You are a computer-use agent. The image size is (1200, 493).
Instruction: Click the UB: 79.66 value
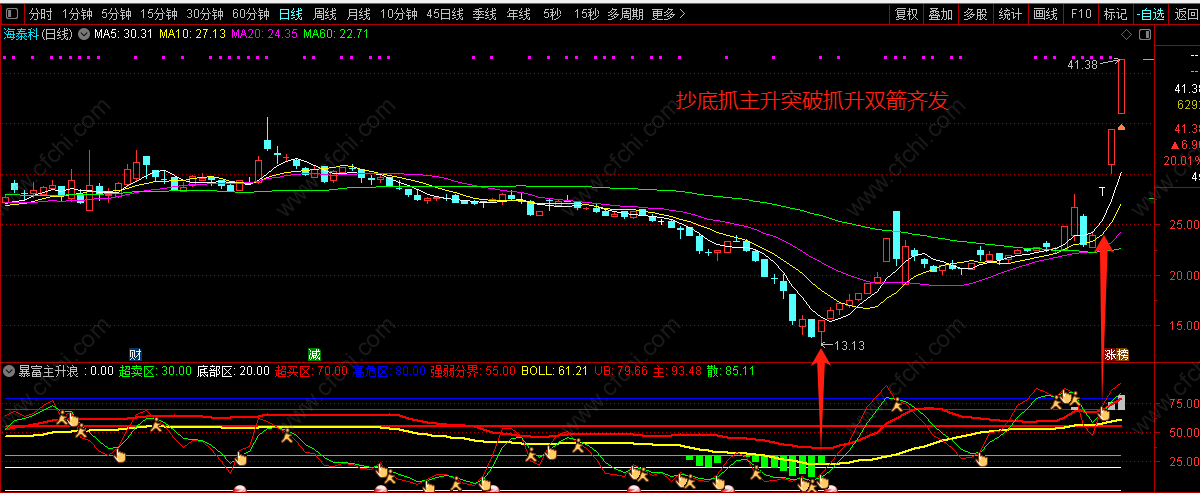[x=621, y=371]
